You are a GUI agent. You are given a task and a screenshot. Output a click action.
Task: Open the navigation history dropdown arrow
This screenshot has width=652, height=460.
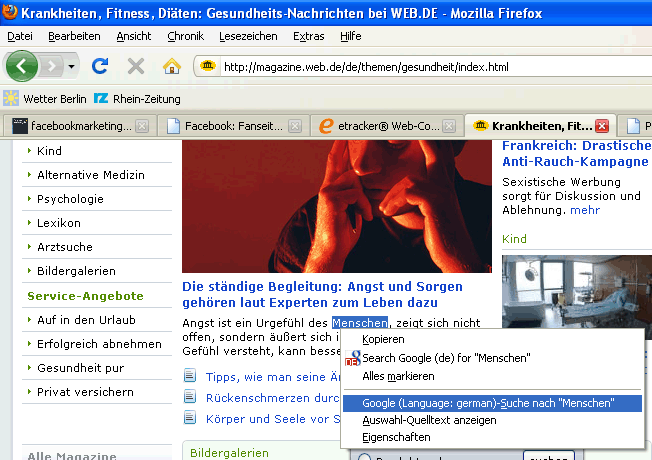[x=71, y=66]
